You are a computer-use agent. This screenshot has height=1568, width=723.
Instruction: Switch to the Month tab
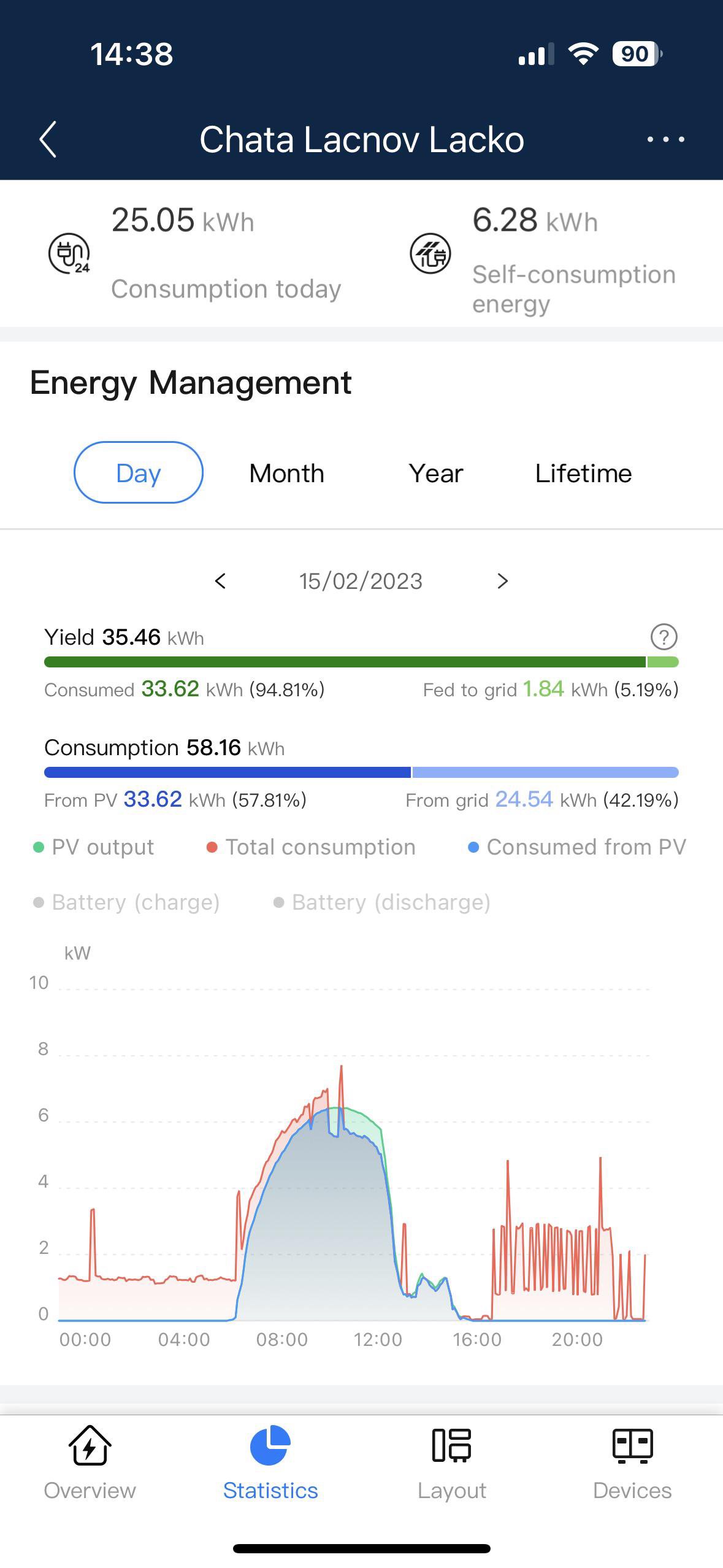pyautogui.click(x=286, y=473)
